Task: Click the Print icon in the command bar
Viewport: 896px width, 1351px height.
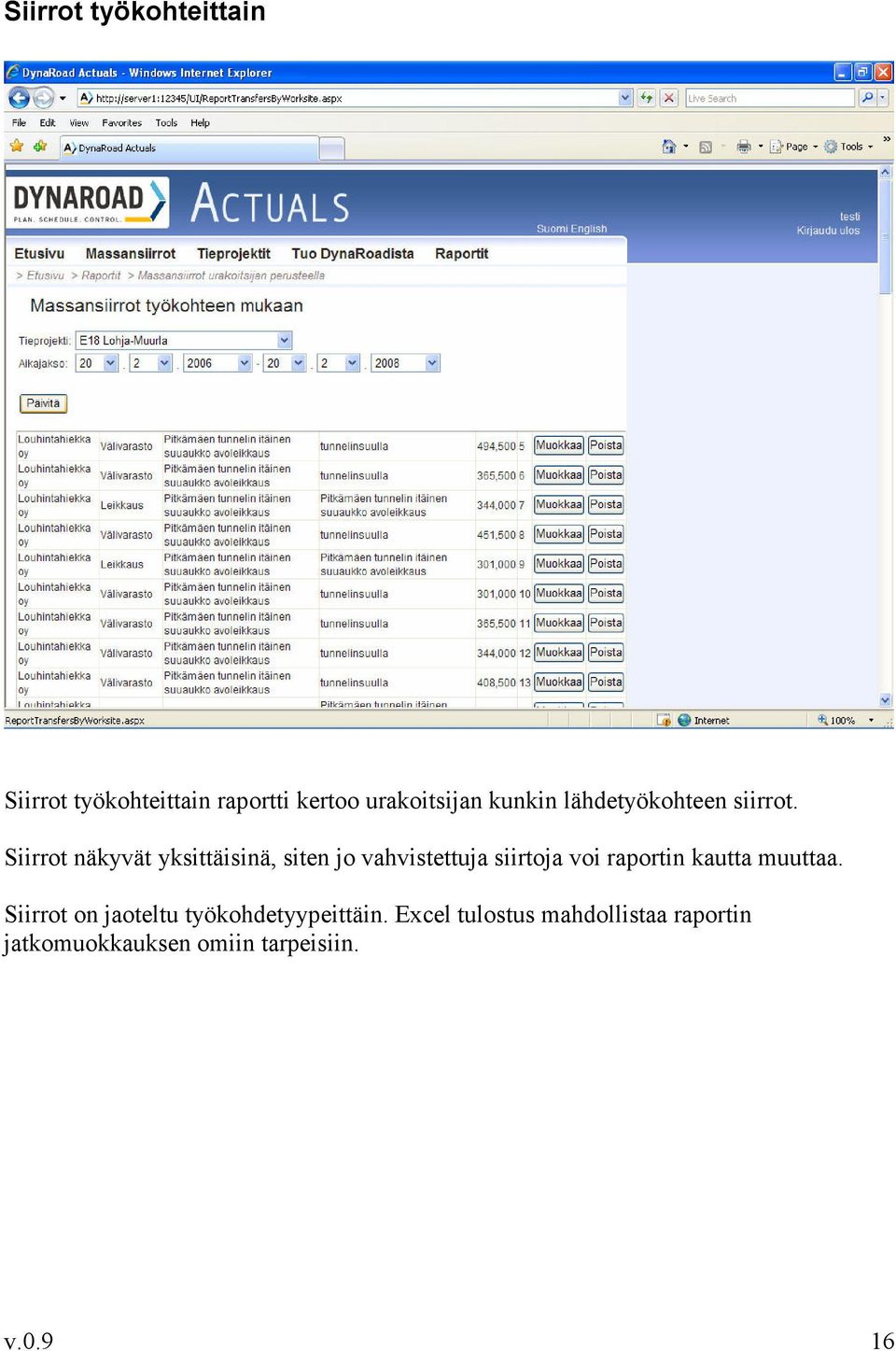Action: (x=744, y=147)
